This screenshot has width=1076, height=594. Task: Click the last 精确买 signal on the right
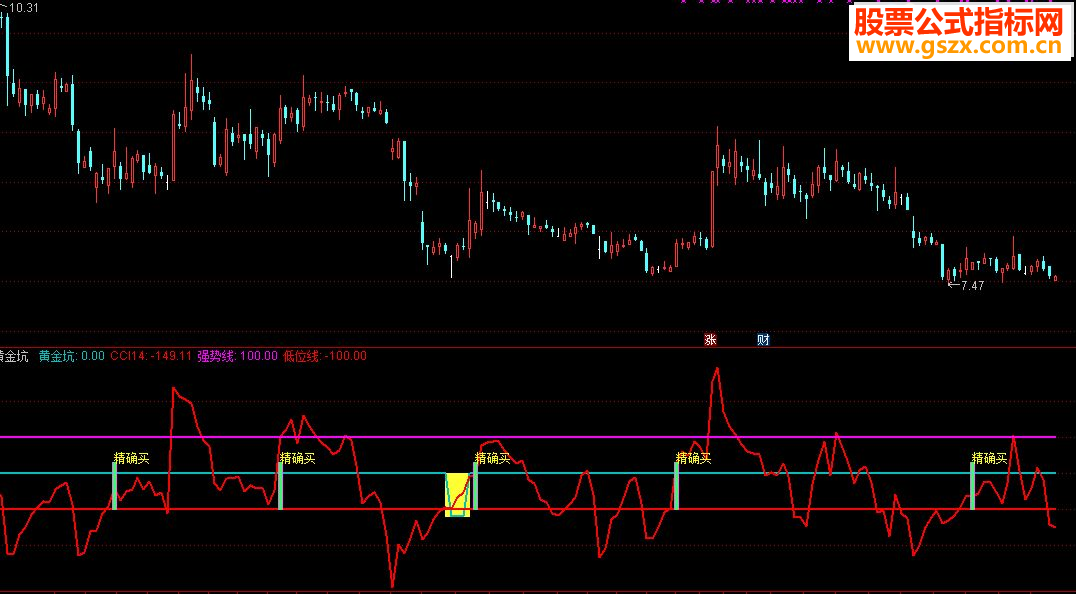(x=990, y=458)
